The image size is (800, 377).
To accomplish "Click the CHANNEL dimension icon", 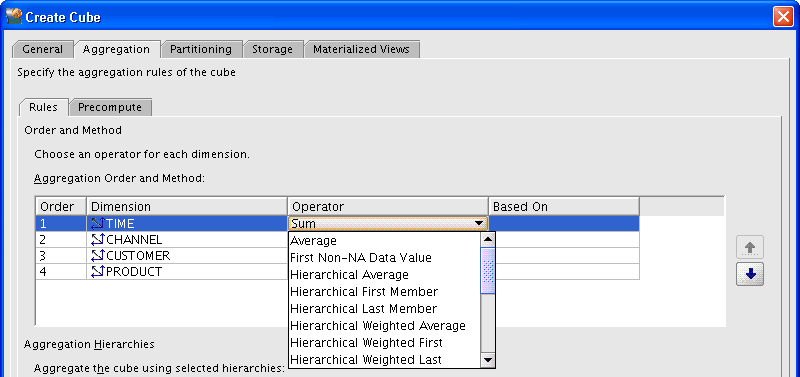I will point(97,239).
